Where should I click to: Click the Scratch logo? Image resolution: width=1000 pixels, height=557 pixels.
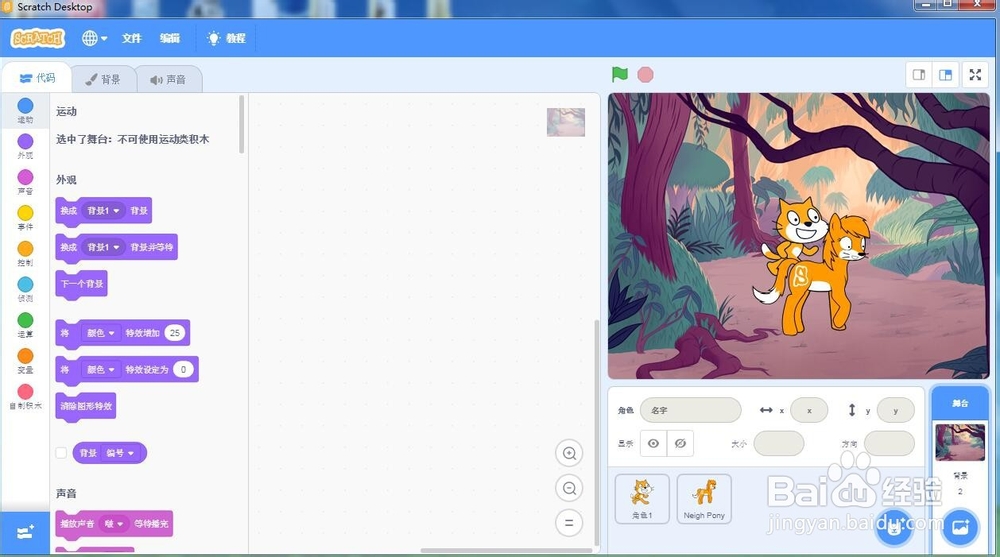(38, 38)
